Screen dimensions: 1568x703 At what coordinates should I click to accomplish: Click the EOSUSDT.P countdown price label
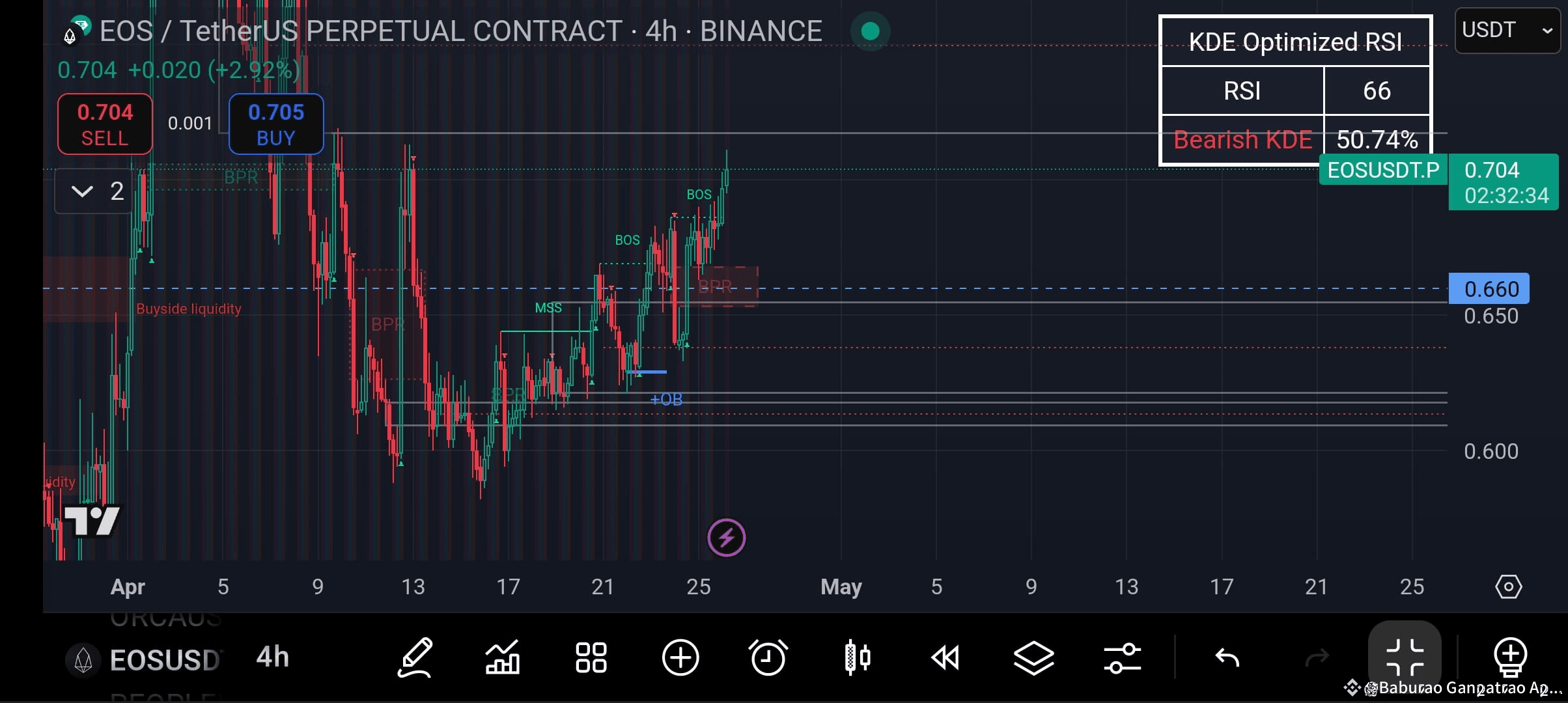coord(1504,183)
